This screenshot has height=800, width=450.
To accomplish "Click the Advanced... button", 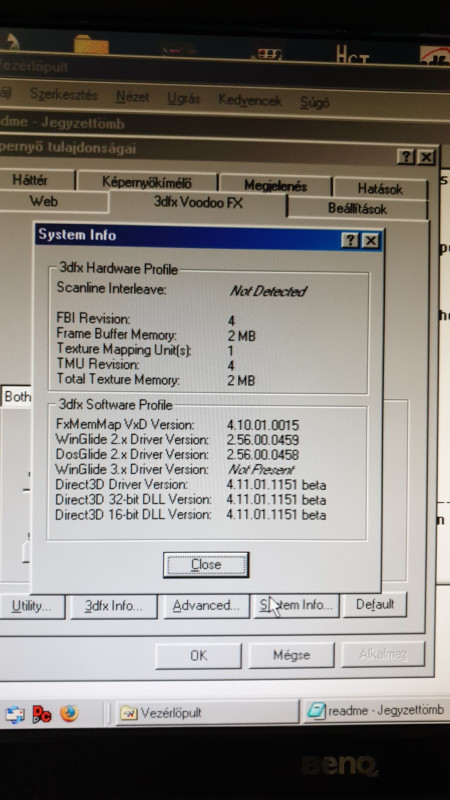I will 206,606.
